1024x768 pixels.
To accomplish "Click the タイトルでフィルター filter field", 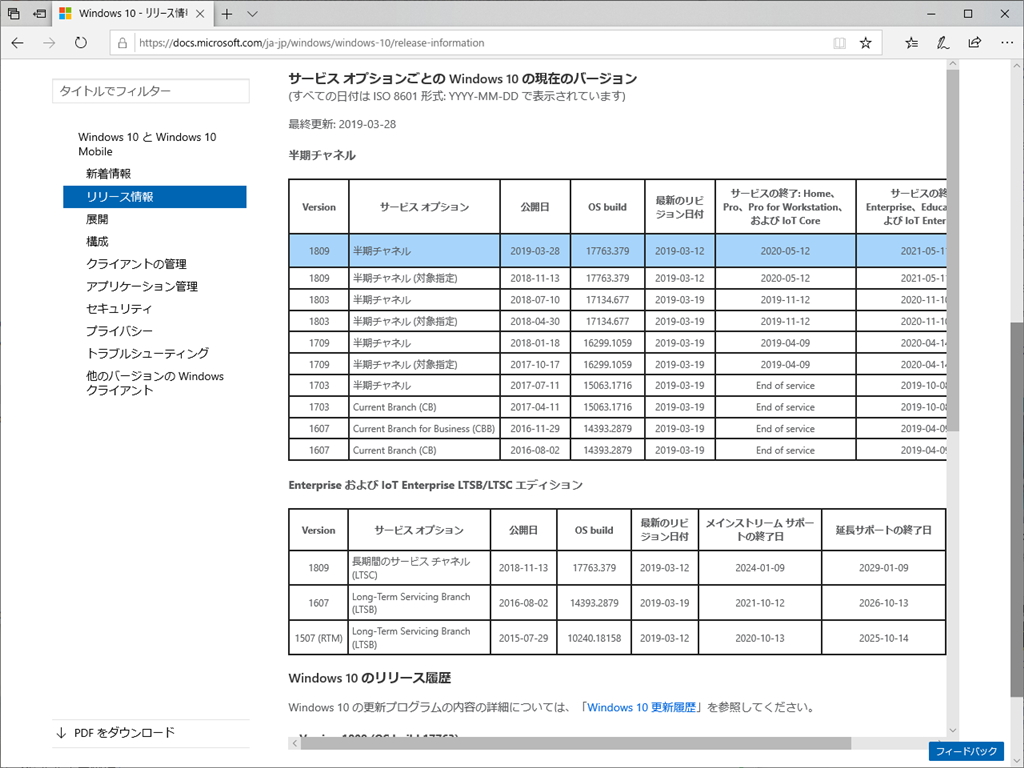I will (150, 90).
